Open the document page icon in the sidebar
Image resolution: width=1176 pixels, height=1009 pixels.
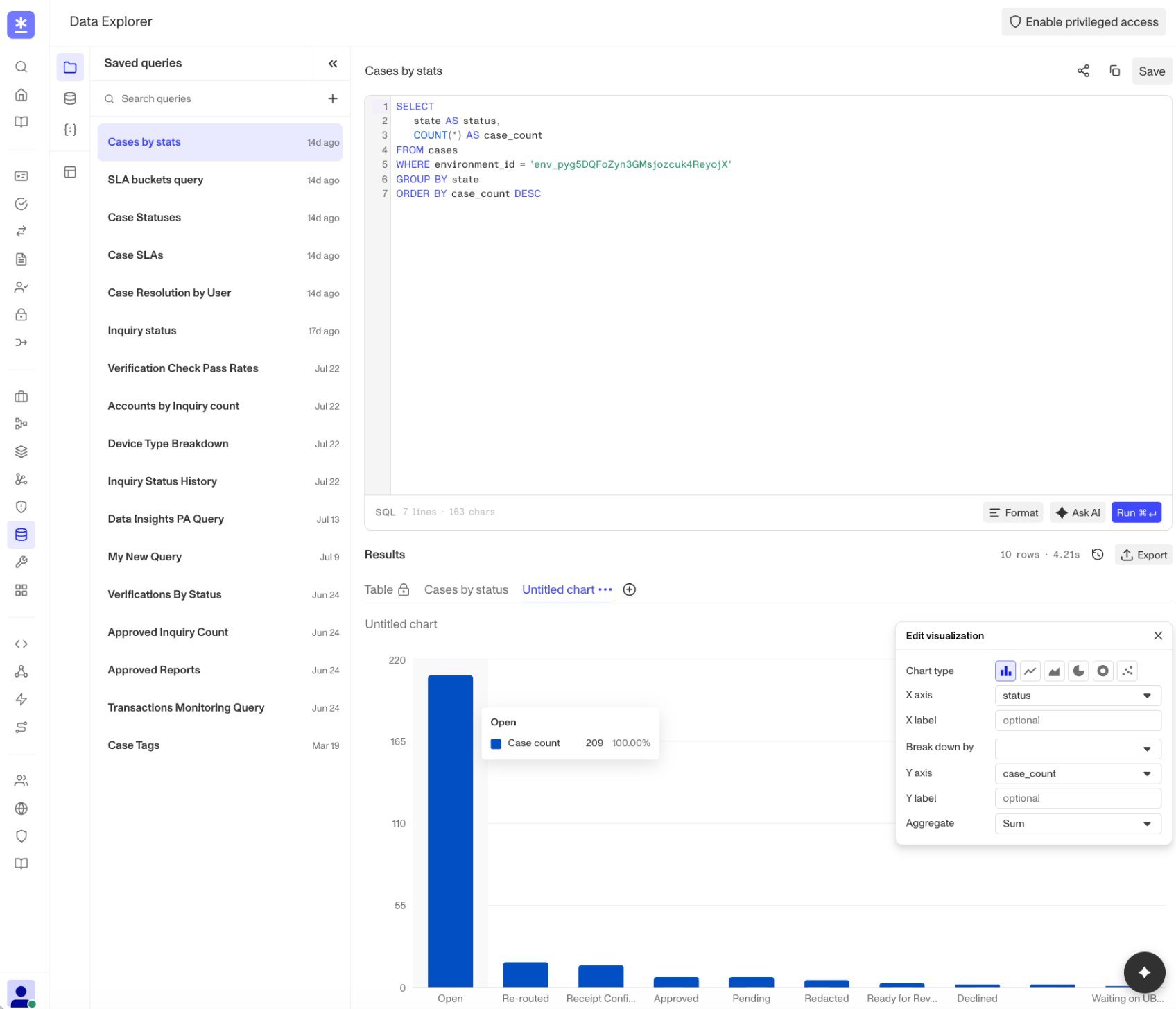pyautogui.click(x=21, y=259)
